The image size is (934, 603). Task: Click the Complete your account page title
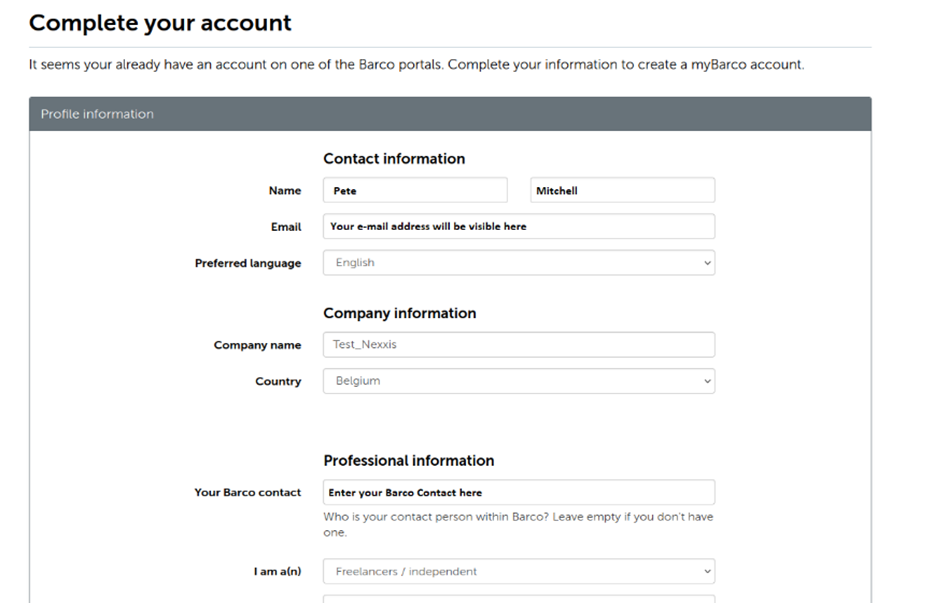click(160, 22)
